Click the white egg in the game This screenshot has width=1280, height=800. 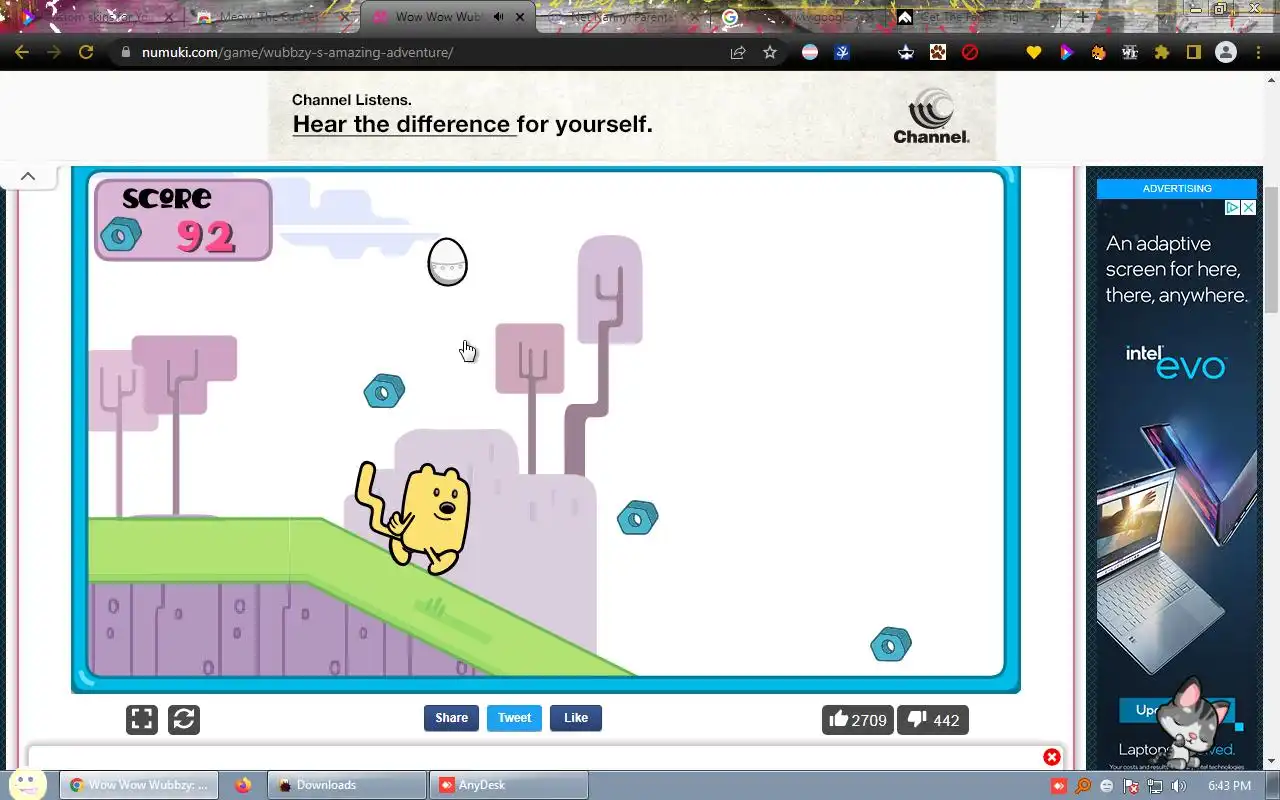[447, 262]
